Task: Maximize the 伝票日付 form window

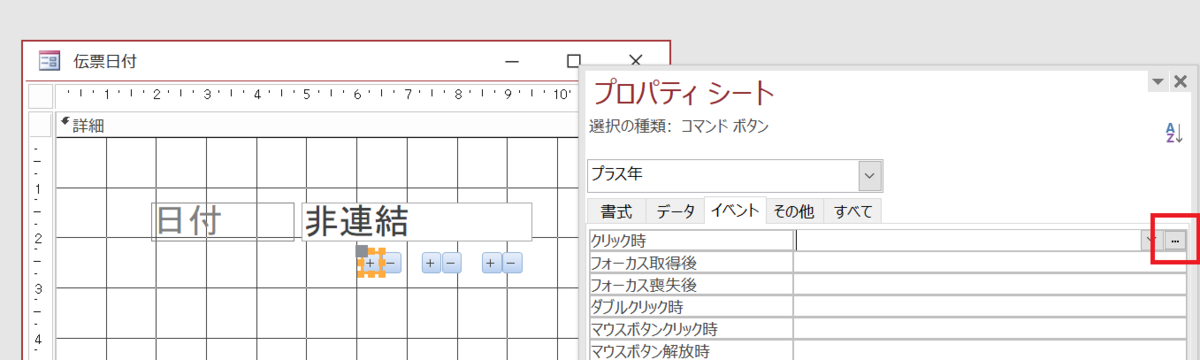Action: click(573, 61)
